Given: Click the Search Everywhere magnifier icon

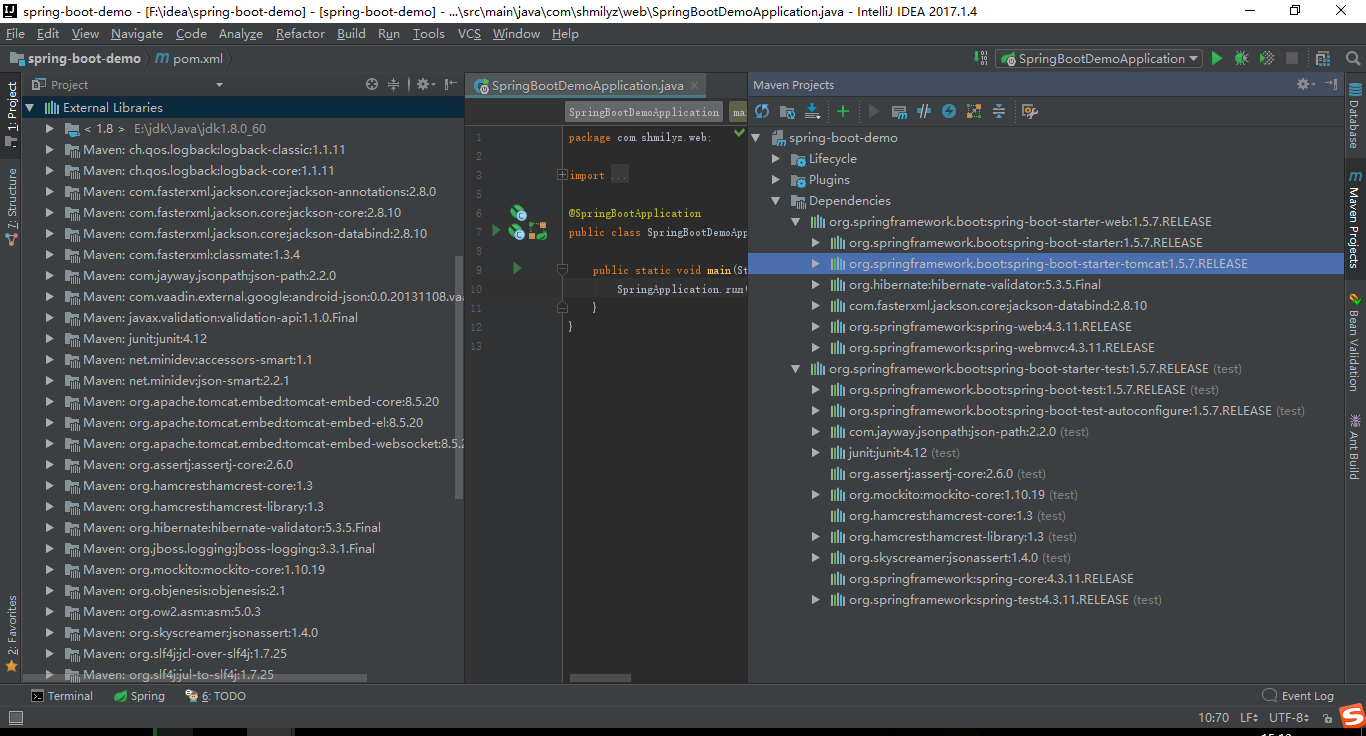Looking at the screenshot, I should coord(1352,58).
